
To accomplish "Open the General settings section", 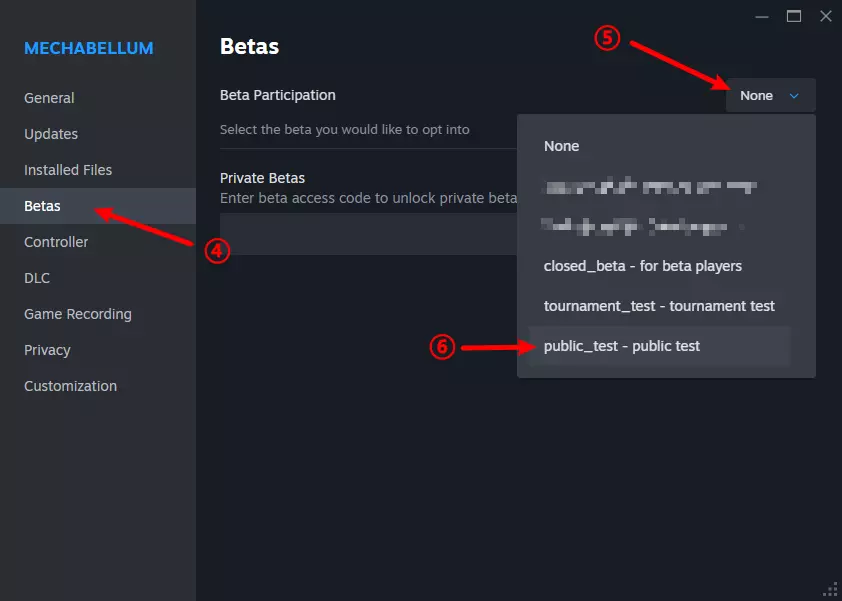I will pos(49,98).
